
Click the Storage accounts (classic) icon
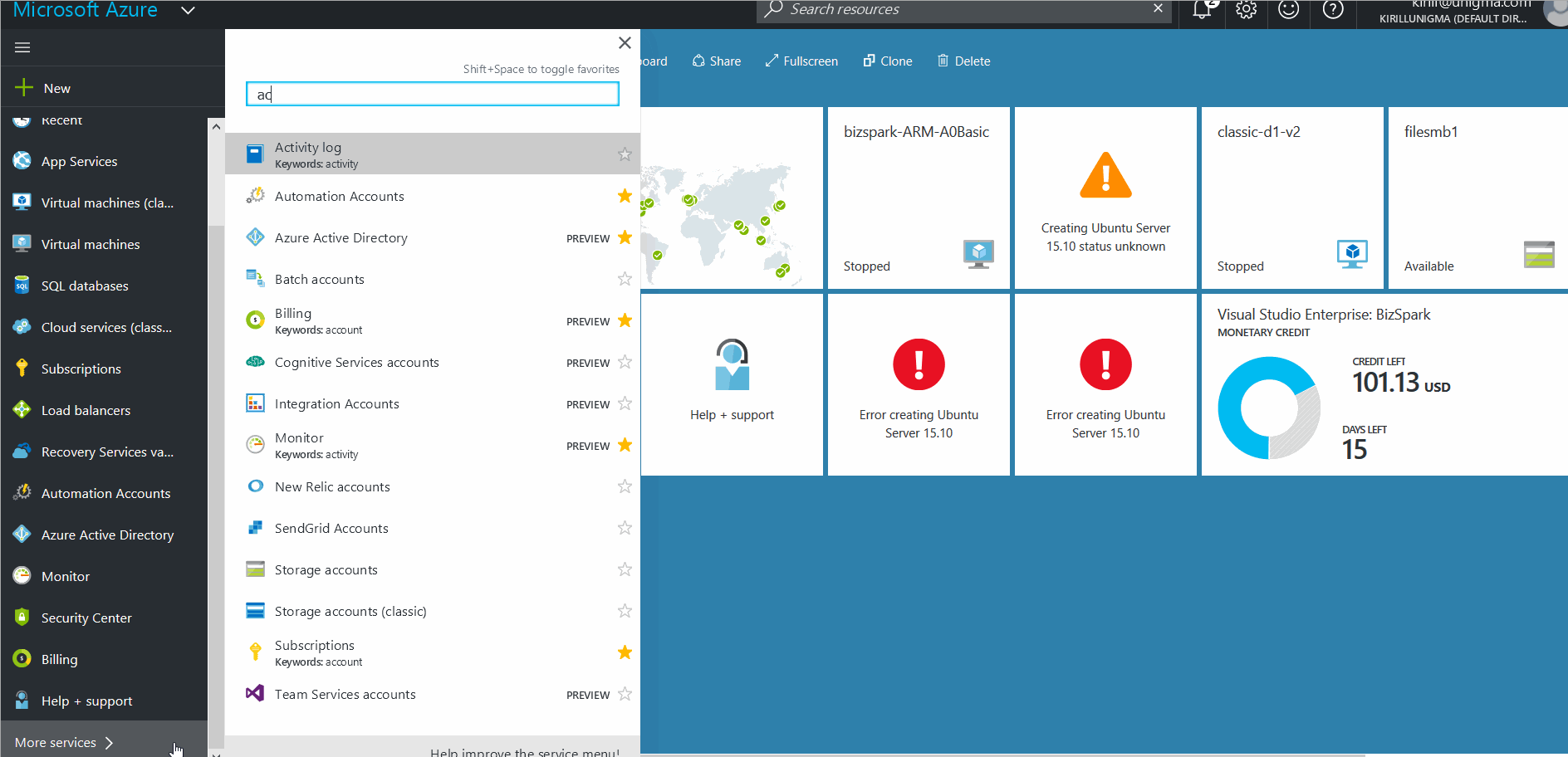click(x=255, y=611)
